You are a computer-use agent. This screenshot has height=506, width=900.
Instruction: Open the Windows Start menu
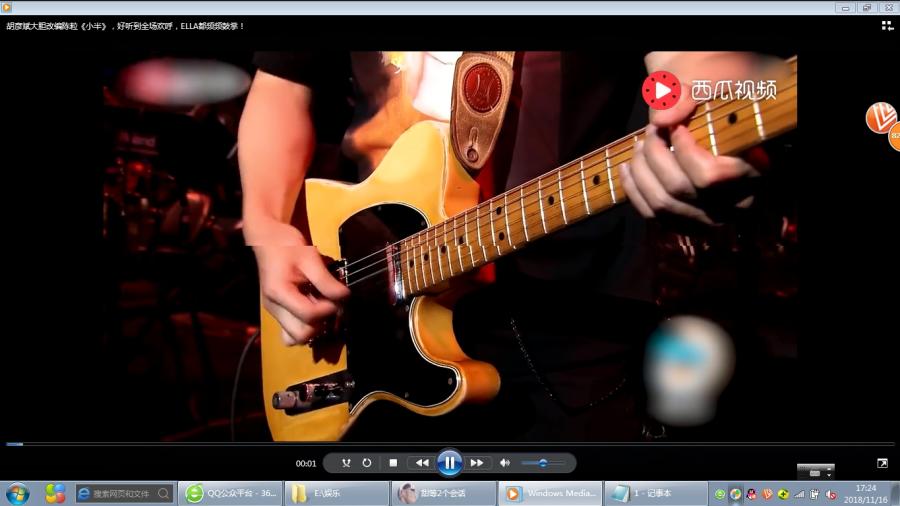[18, 494]
